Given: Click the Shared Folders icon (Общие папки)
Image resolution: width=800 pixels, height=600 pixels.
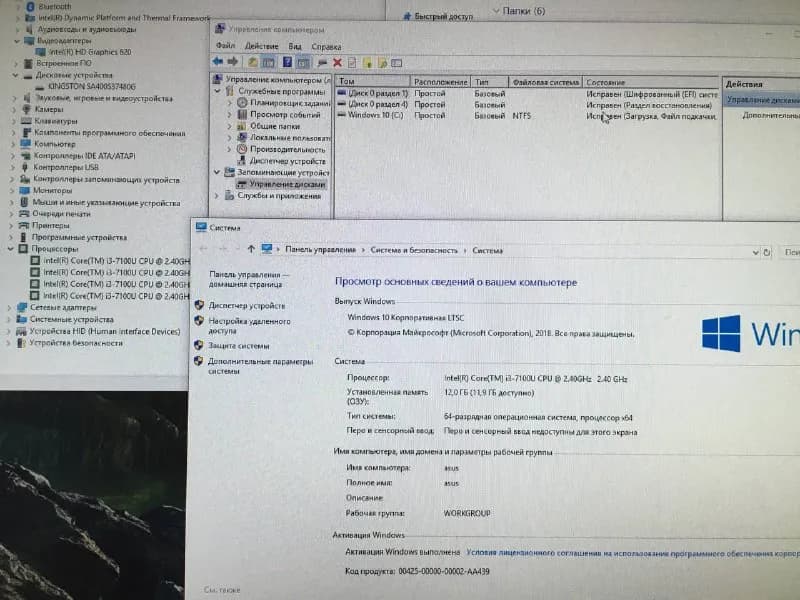Looking at the screenshot, I should (242, 126).
